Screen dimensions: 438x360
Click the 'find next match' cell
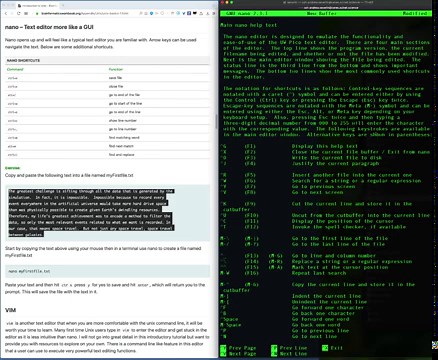click(x=121, y=146)
